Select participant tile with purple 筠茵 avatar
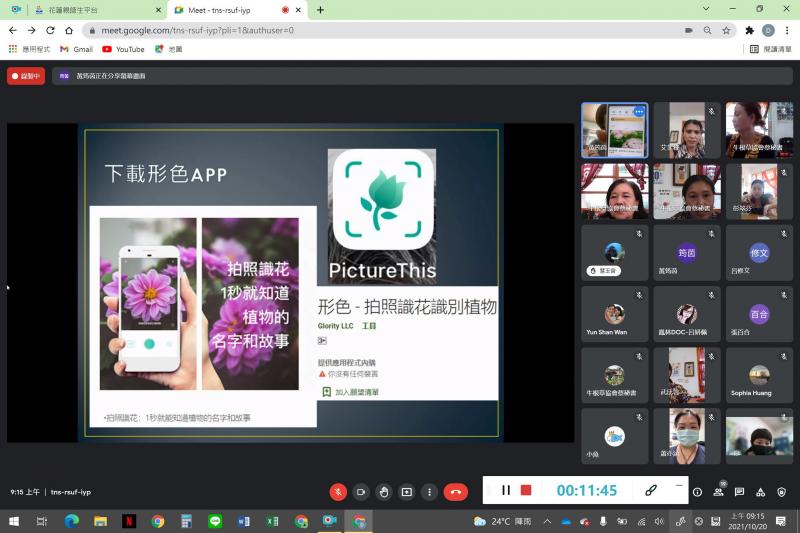This screenshot has width=800, height=533. 687,252
